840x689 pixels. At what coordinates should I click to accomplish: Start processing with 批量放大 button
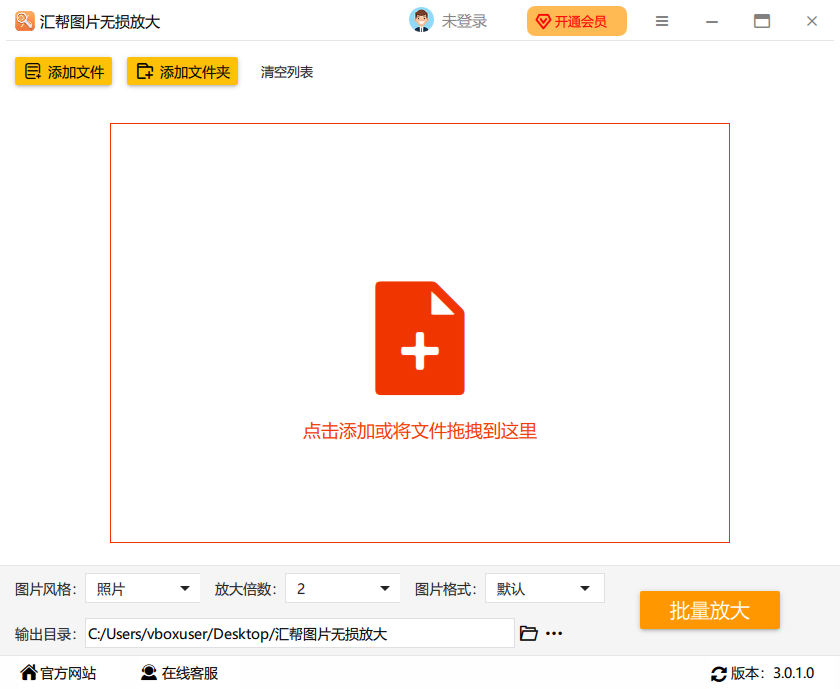click(x=710, y=610)
